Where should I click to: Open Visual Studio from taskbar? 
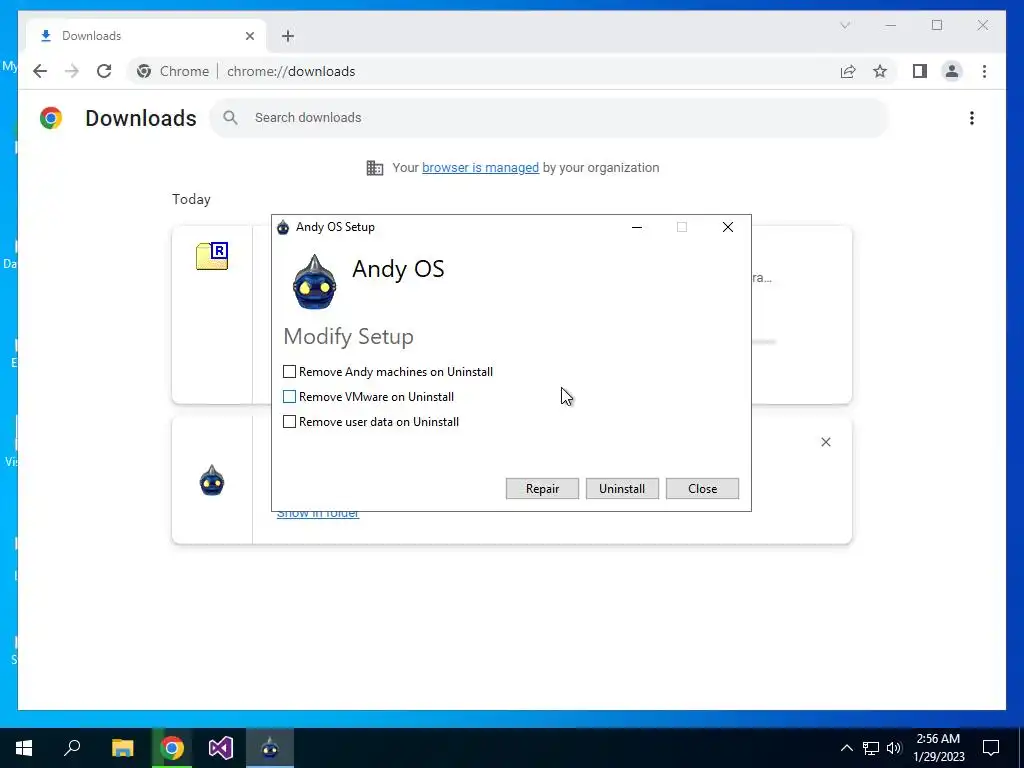coord(221,748)
